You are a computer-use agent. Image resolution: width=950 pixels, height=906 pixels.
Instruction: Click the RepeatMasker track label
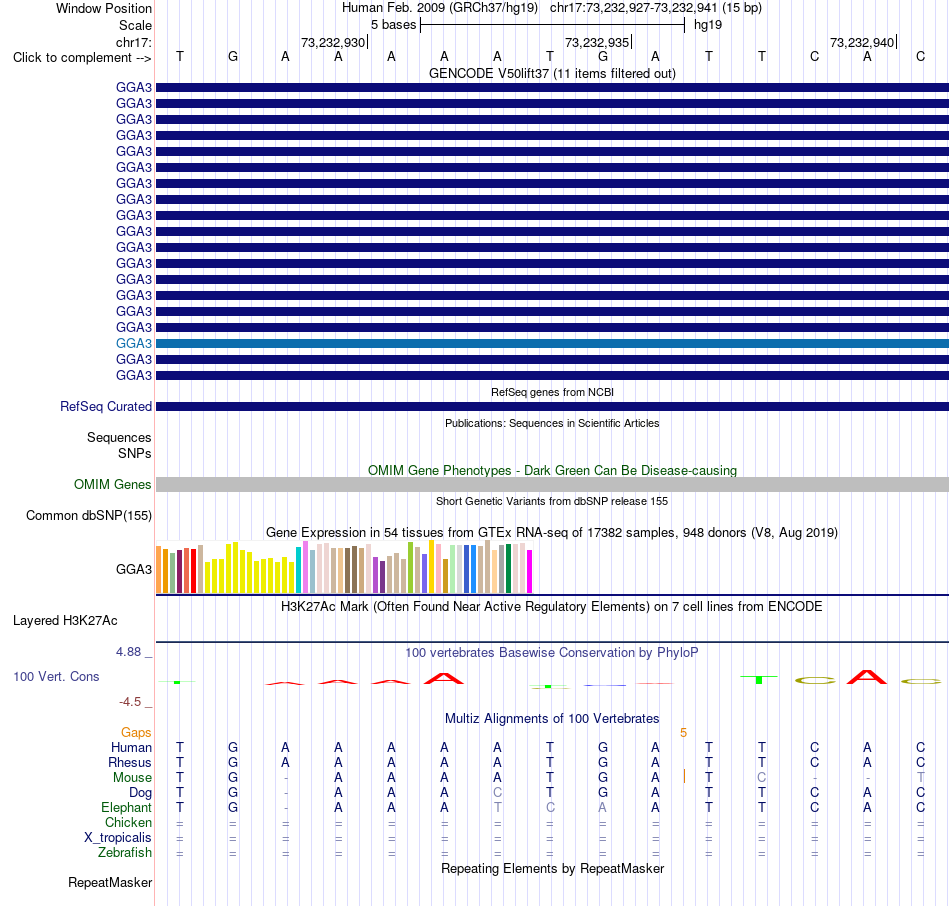[110, 882]
